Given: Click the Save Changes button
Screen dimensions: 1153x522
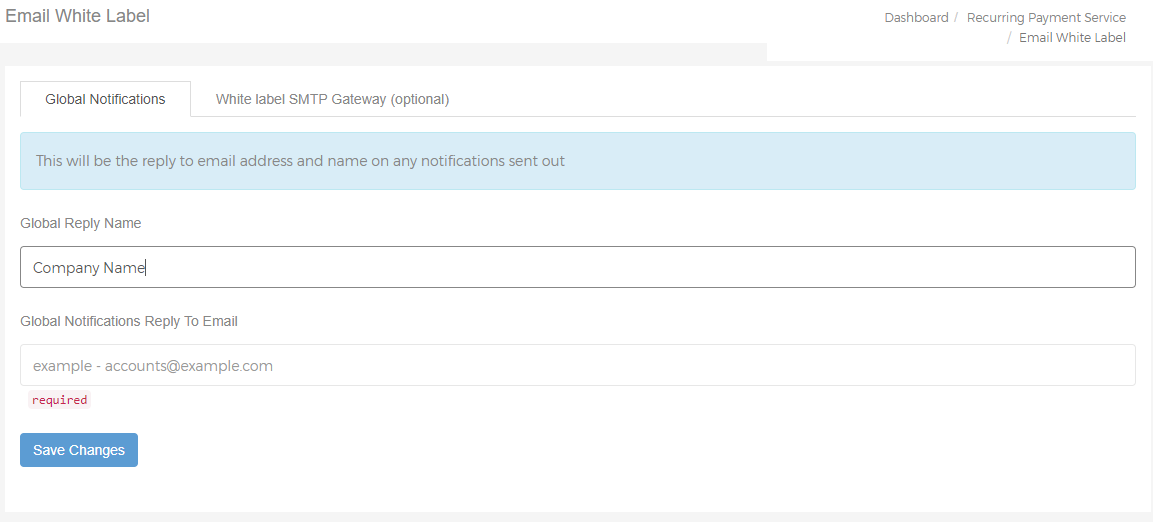Looking at the screenshot, I should (x=79, y=450).
